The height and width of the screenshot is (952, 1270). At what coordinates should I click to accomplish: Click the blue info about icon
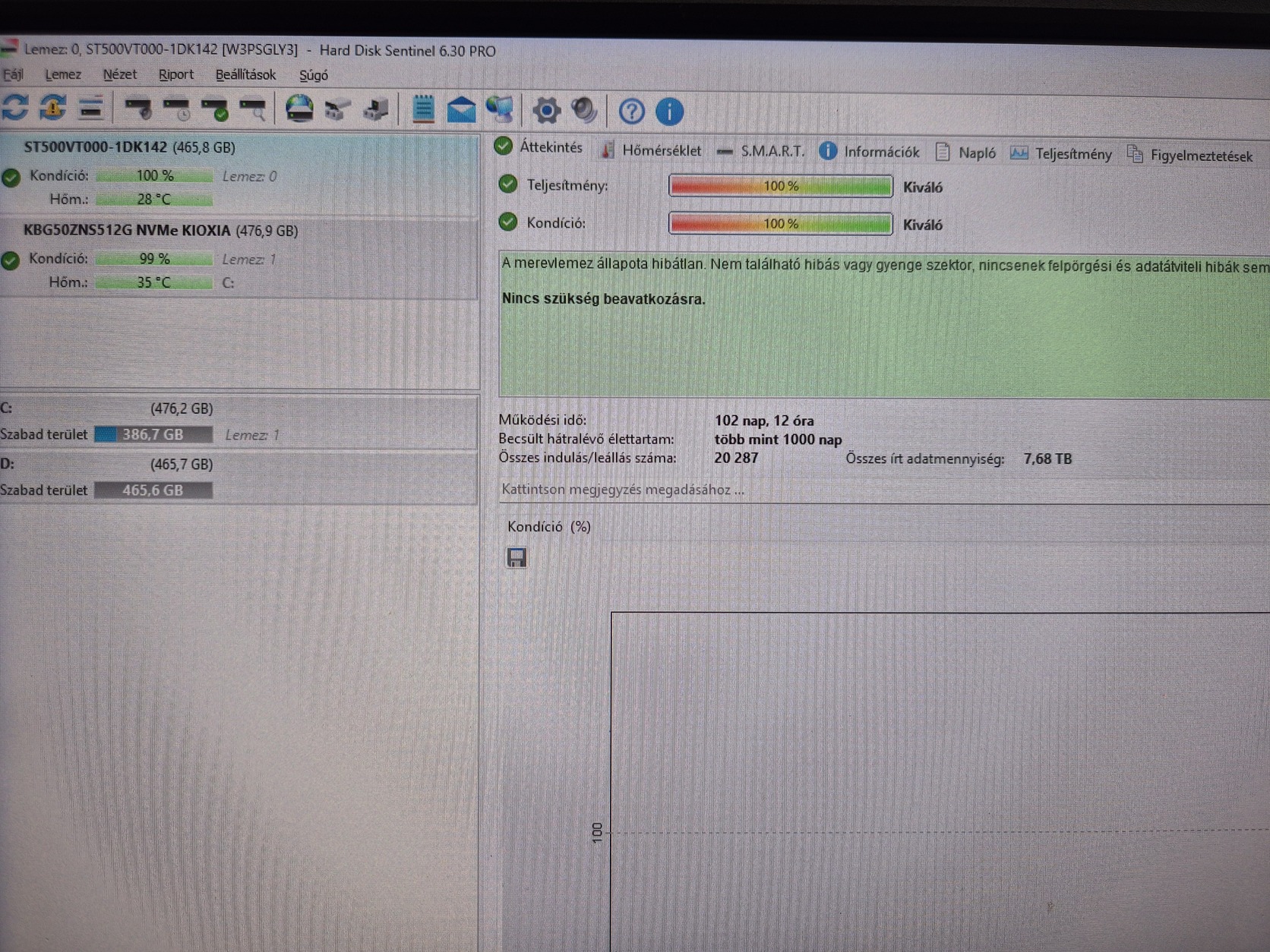coord(669,112)
